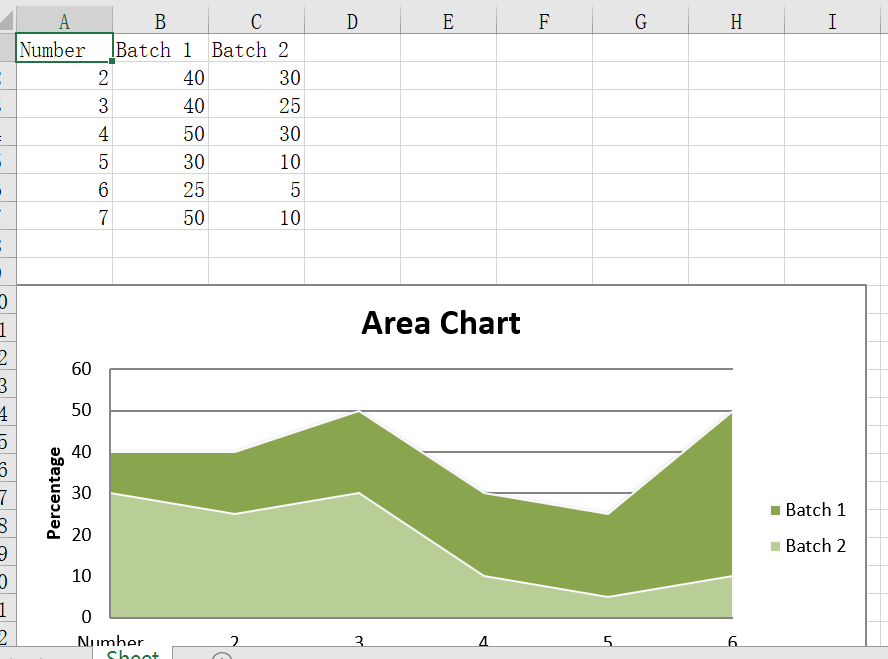Click the 'Batch 2' header cell

pos(257,48)
